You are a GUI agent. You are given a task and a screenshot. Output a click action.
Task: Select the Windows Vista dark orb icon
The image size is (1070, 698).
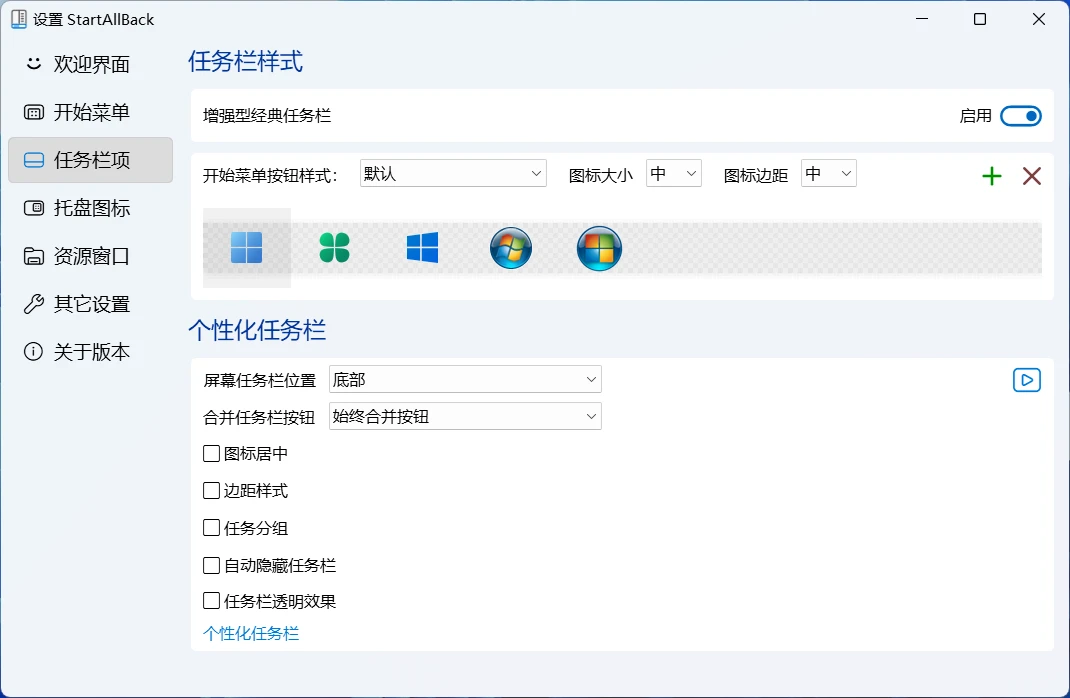click(x=599, y=248)
